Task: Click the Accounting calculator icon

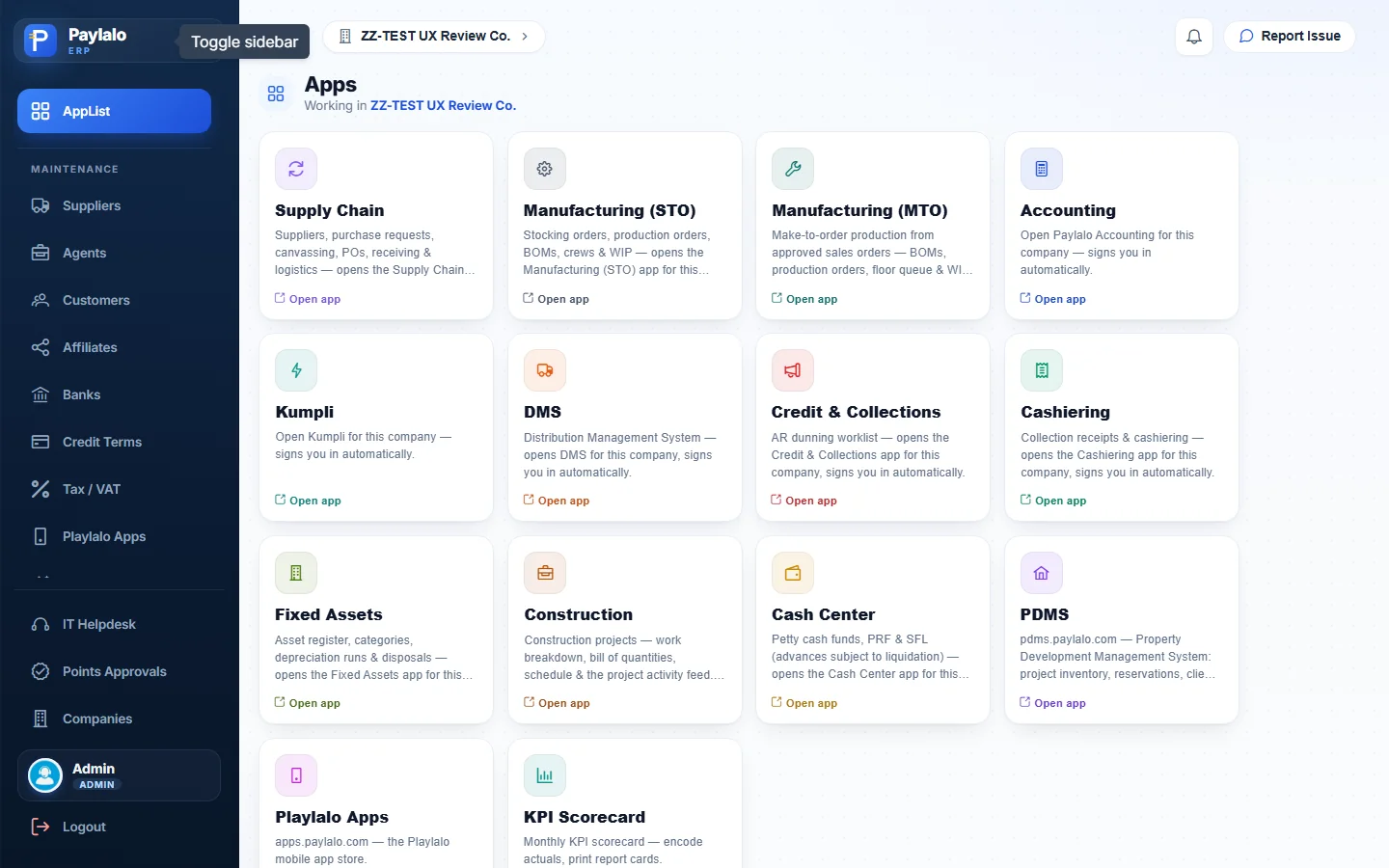Action: pyautogui.click(x=1042, y=169)
